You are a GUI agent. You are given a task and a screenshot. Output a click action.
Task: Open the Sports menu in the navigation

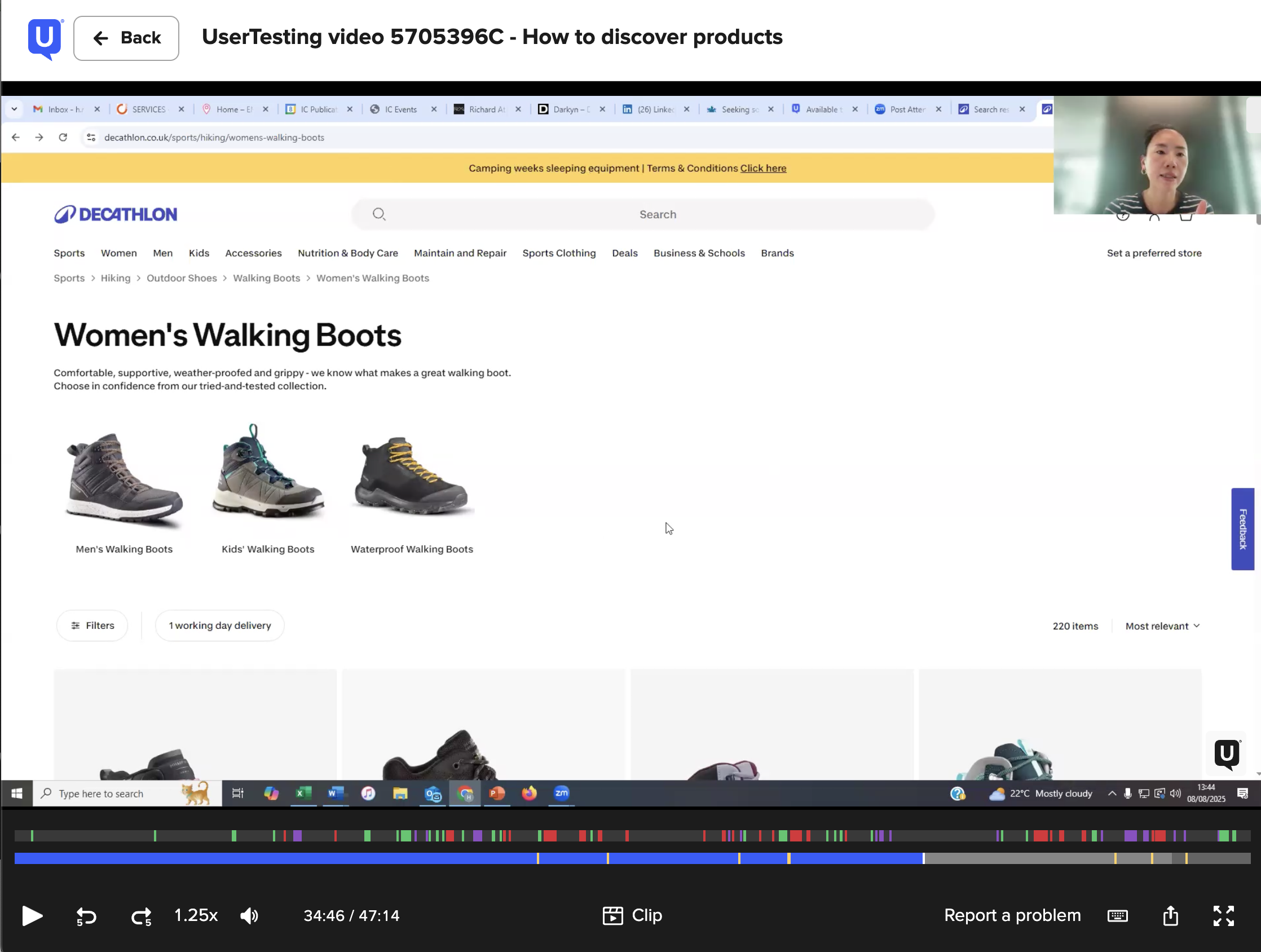point(69,253)
